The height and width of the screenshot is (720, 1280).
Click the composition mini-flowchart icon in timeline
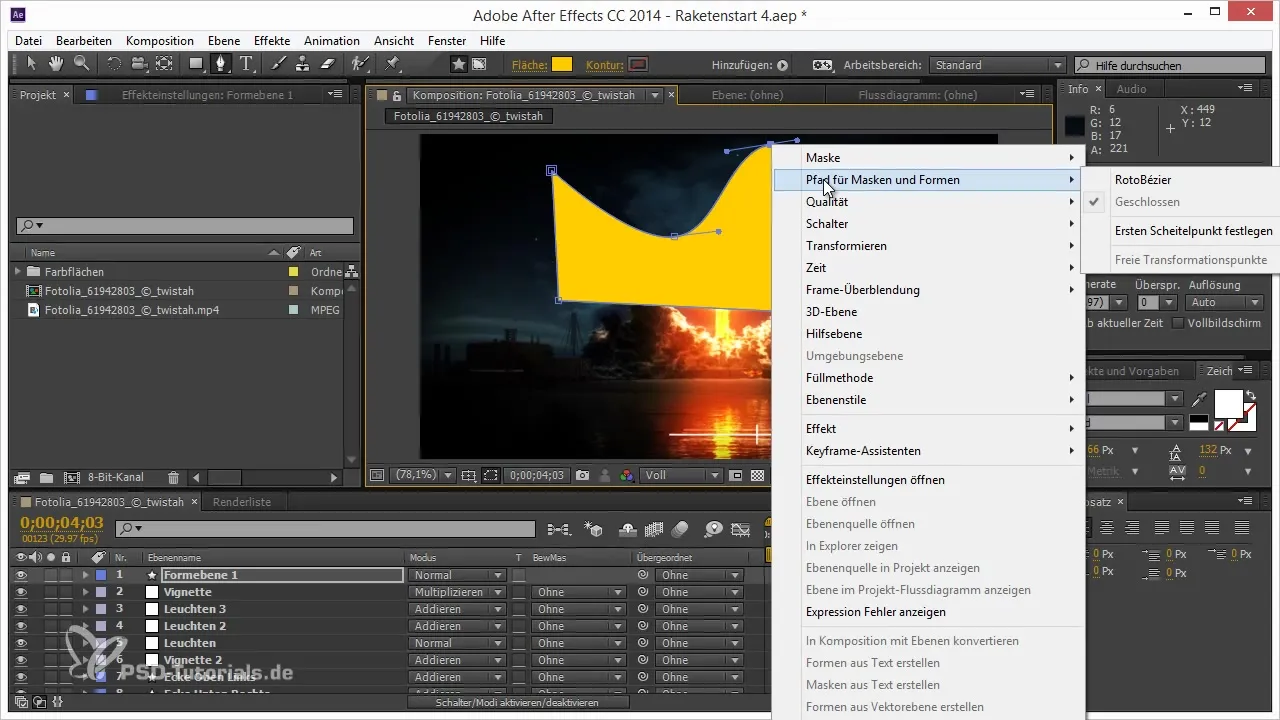[559, 528]
